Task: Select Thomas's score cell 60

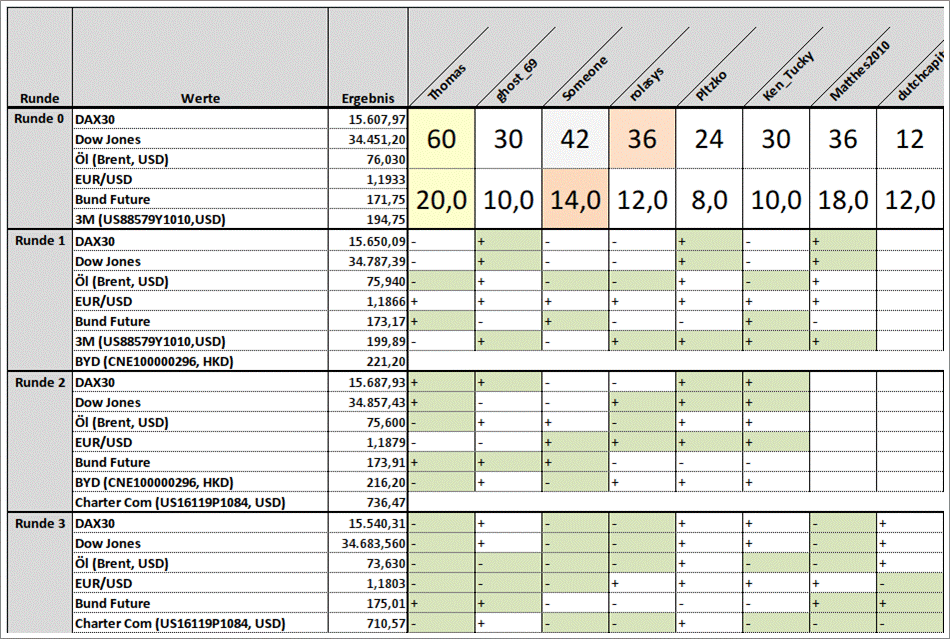Action: [x=442, y=139]
